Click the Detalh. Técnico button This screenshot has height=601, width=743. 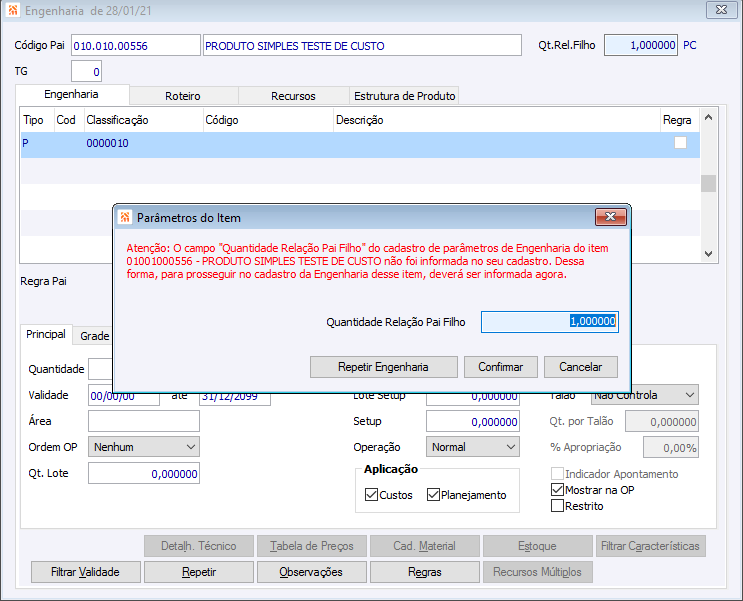click(199, 546)
